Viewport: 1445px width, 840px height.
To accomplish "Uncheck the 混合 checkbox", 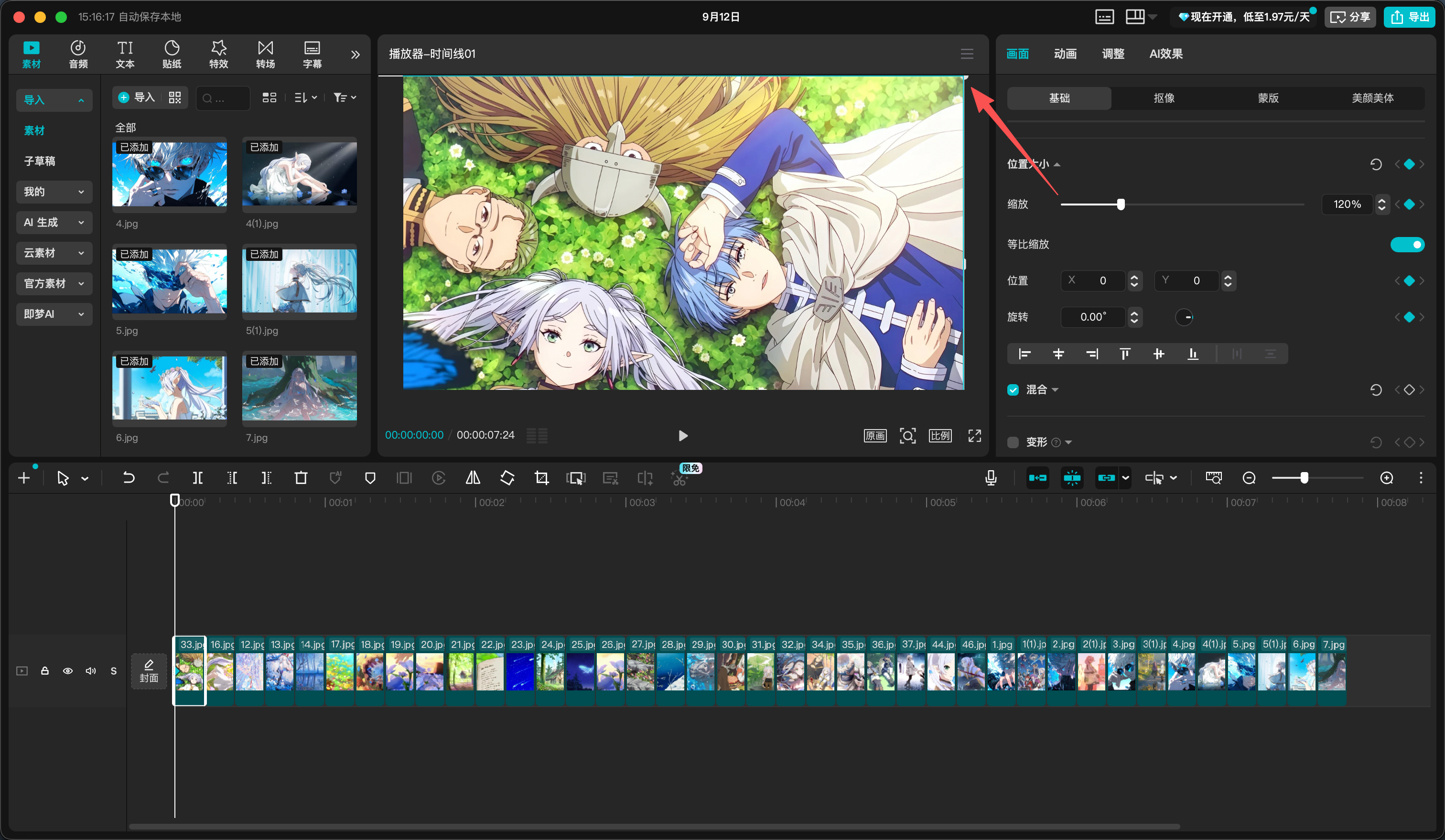I will 1013,390.
